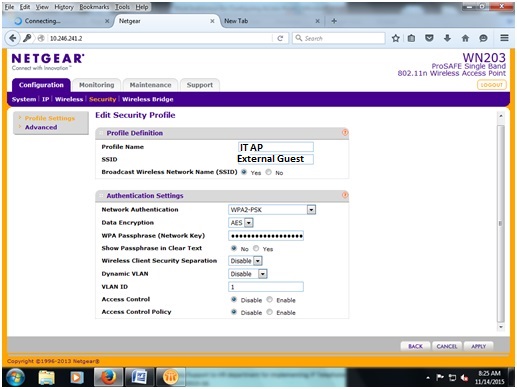Open the orange app taskbar icon
Viewport: 517px width, 389px height.
point(170,378)
